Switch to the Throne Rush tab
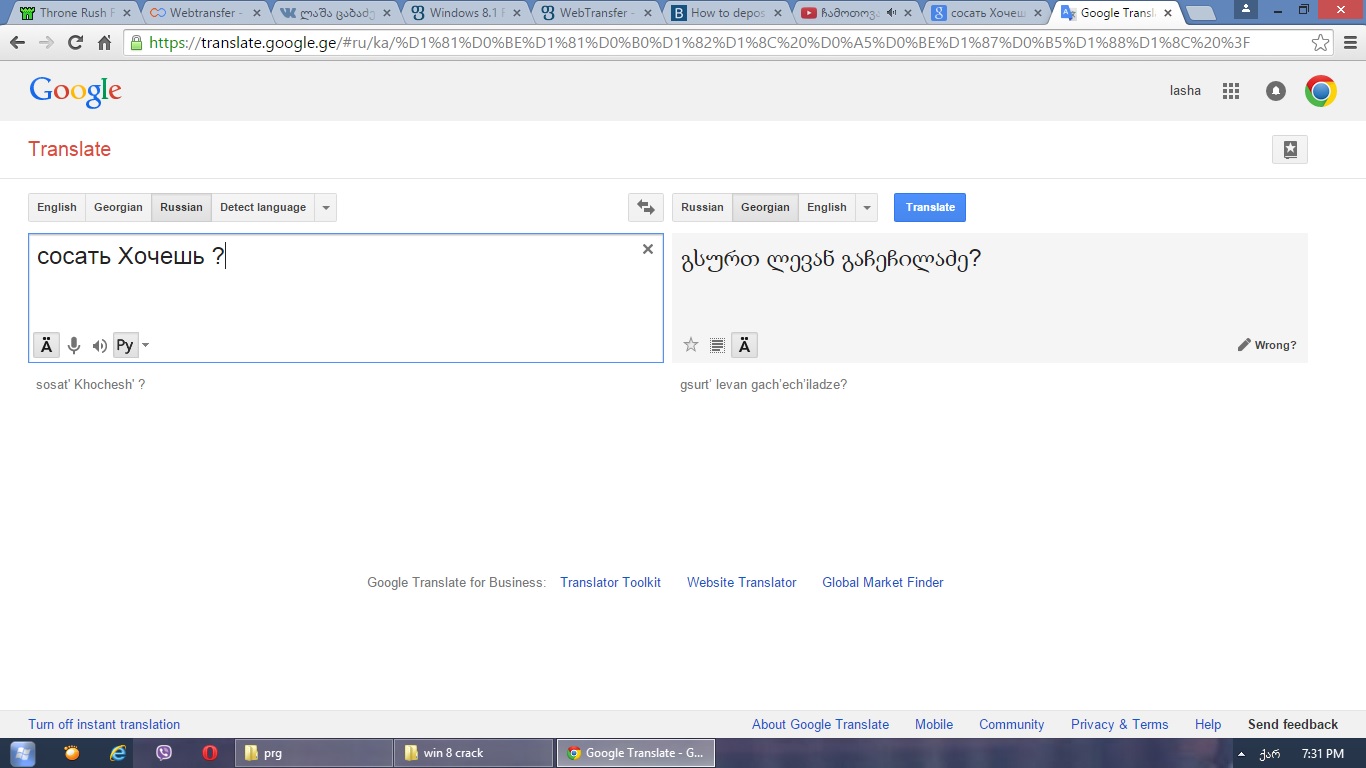1366x768 pixels. click(70, 13)
